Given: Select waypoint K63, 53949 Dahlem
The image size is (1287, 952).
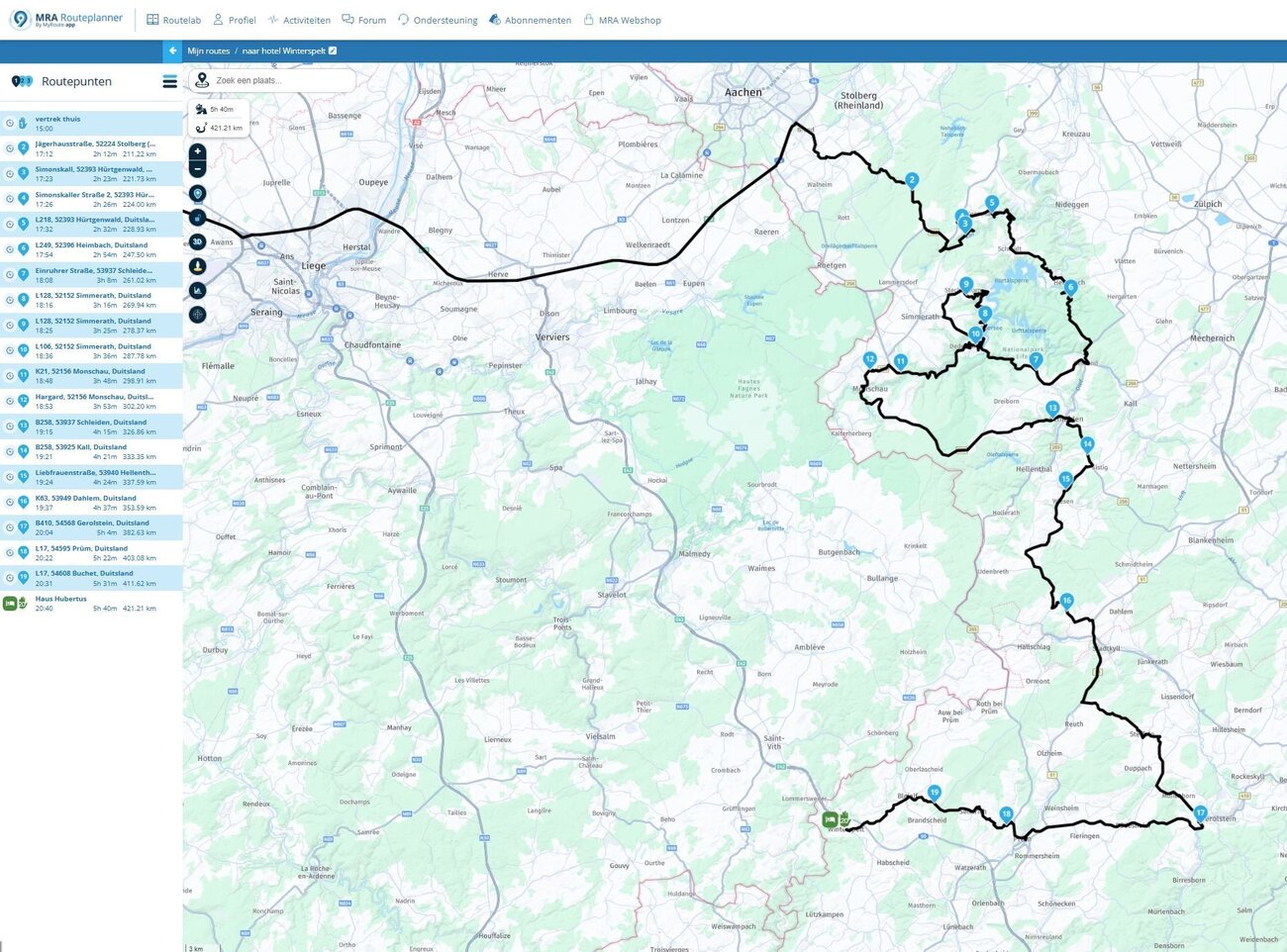Looking at the screenshot, I should tap(91, 502).
